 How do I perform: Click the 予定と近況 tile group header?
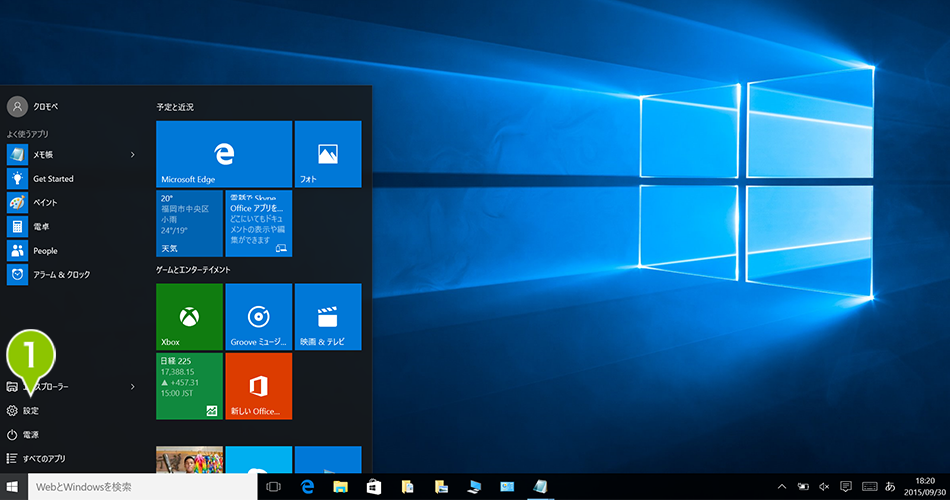(175, 107)
